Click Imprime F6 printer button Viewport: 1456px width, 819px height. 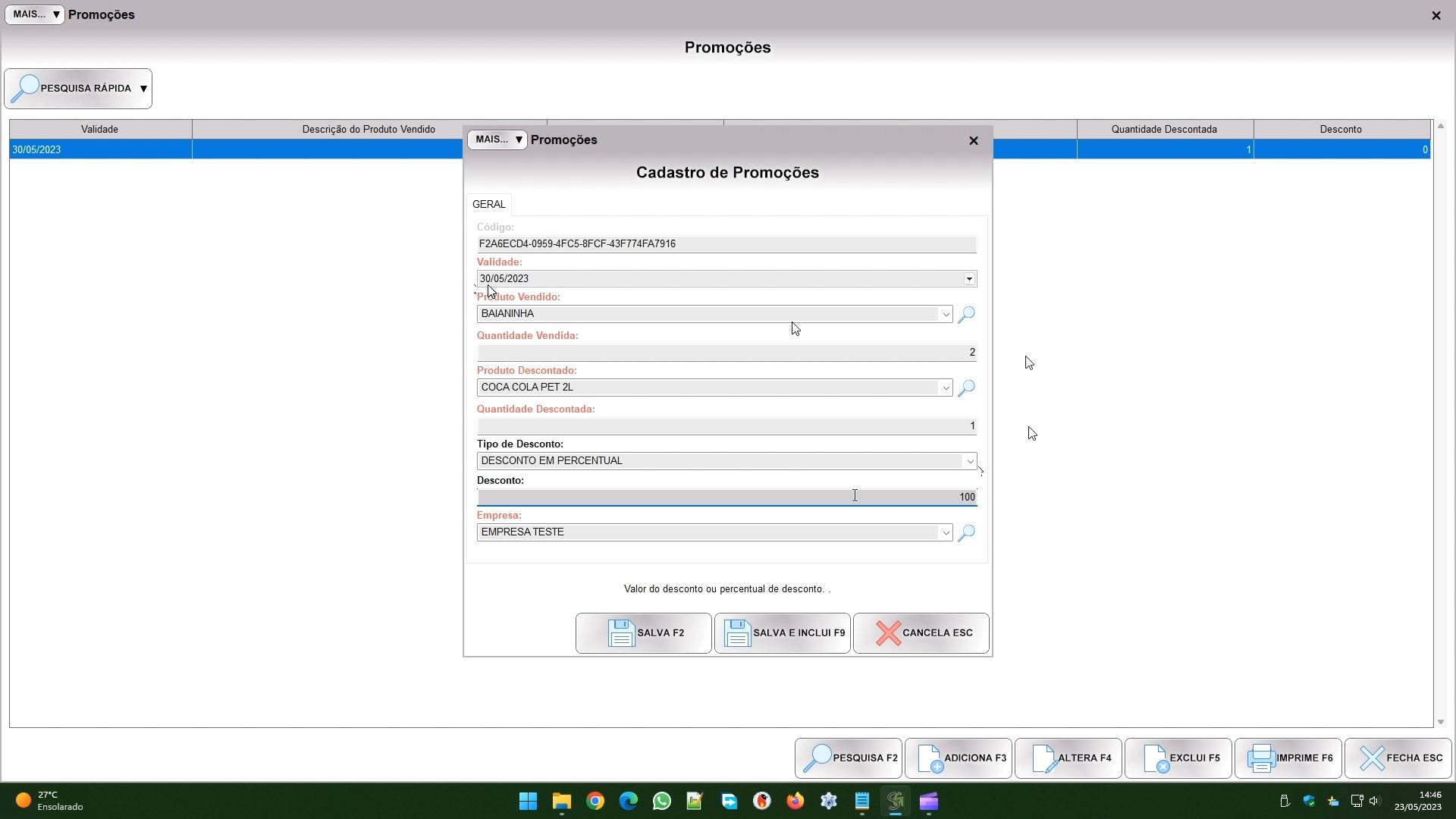pyautogui.click(x=1288, y=758)
